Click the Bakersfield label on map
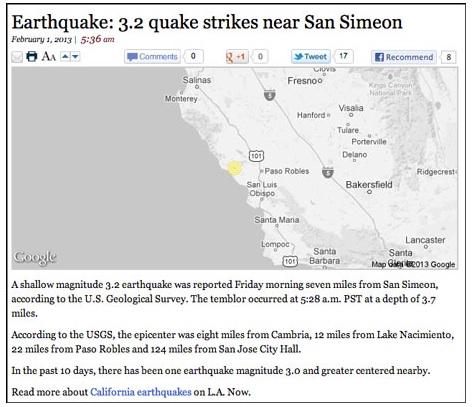Screen dimensions: 472x407 pos(369,185)
